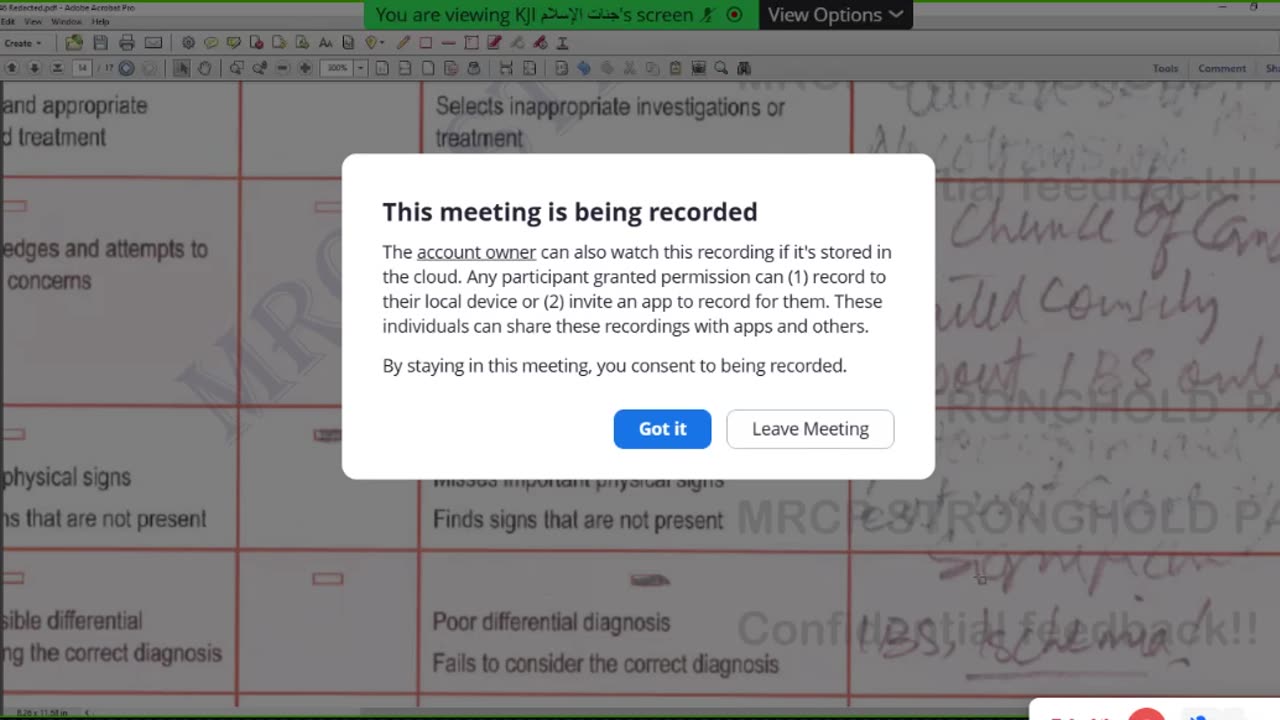Tick checkbox above 'Poor differential diagnosis'
The height and width of the screenshot is (720, 1280).
click(650, 580)
